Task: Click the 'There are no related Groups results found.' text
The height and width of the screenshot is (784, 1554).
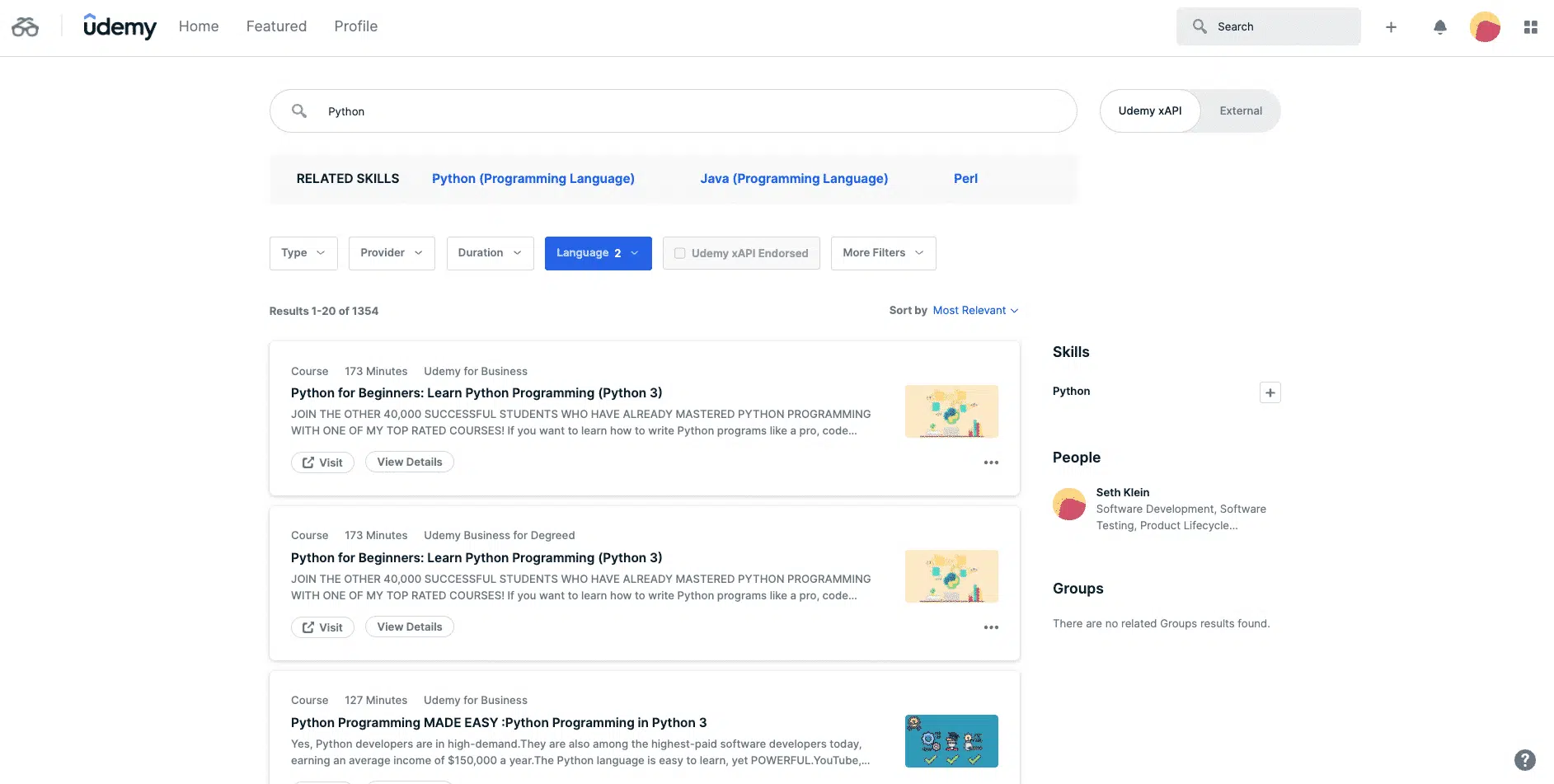Action: pos(1162,623)
